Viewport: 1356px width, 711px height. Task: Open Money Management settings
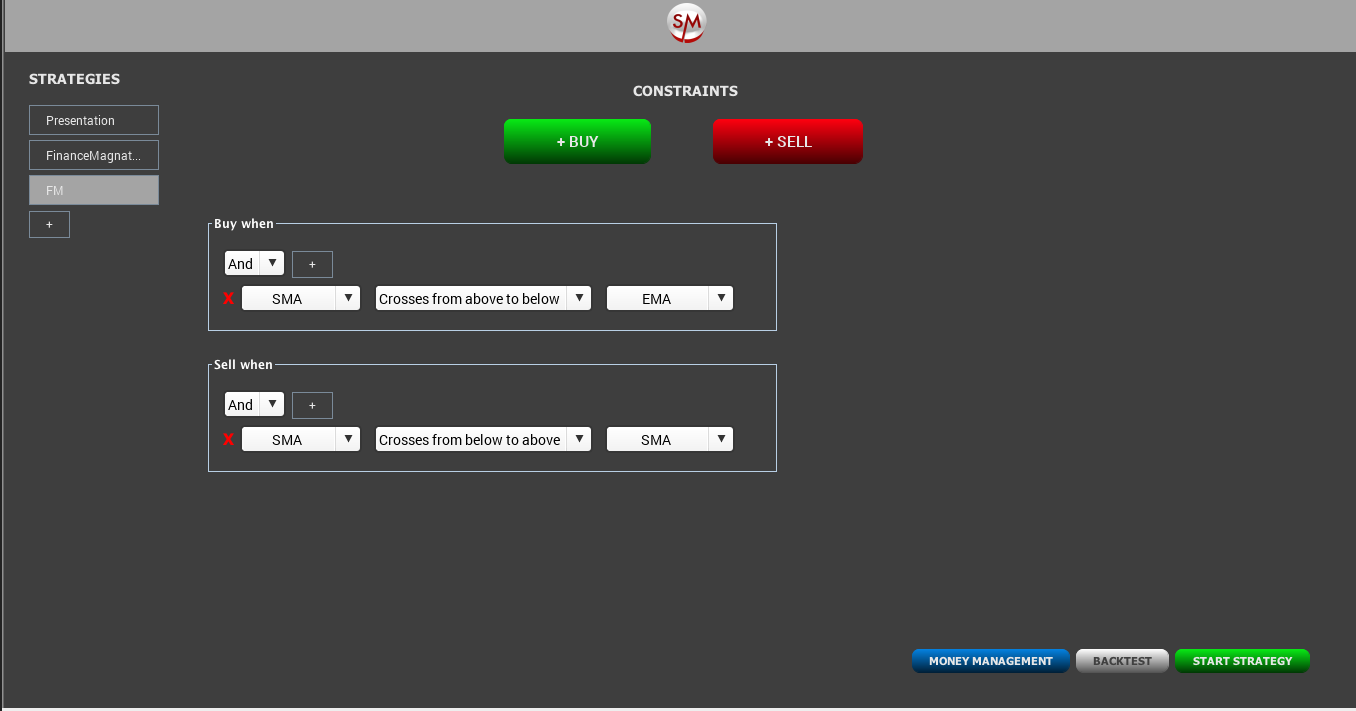pyautogui.click(x=990, y=661)
